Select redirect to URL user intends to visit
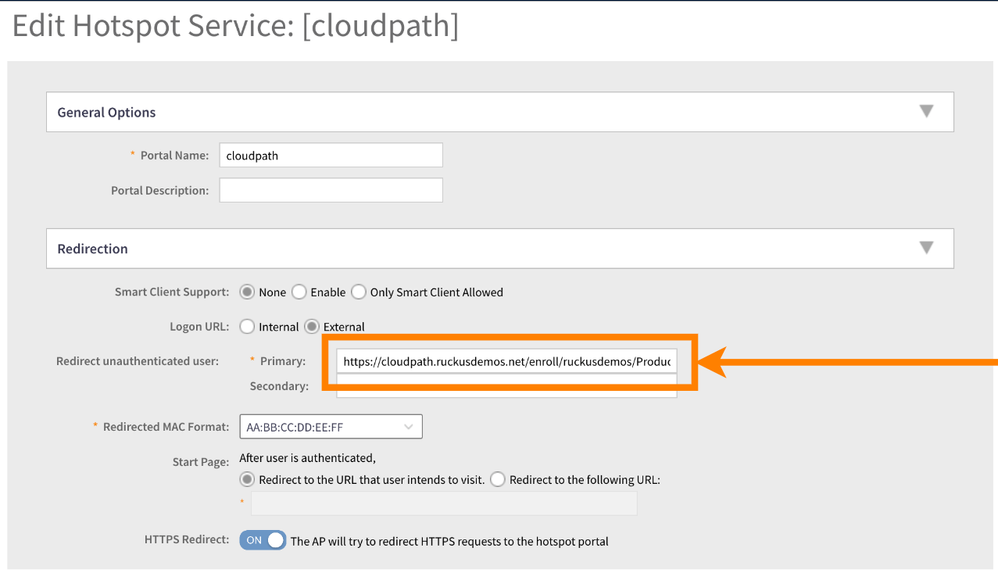998x577 pixels. coord(247,480)
